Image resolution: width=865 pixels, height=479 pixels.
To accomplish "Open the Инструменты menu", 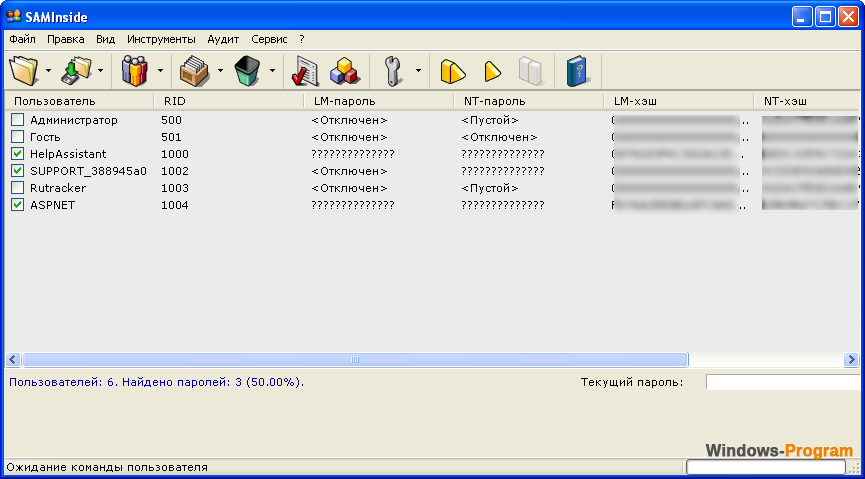I will click(161, 39).
